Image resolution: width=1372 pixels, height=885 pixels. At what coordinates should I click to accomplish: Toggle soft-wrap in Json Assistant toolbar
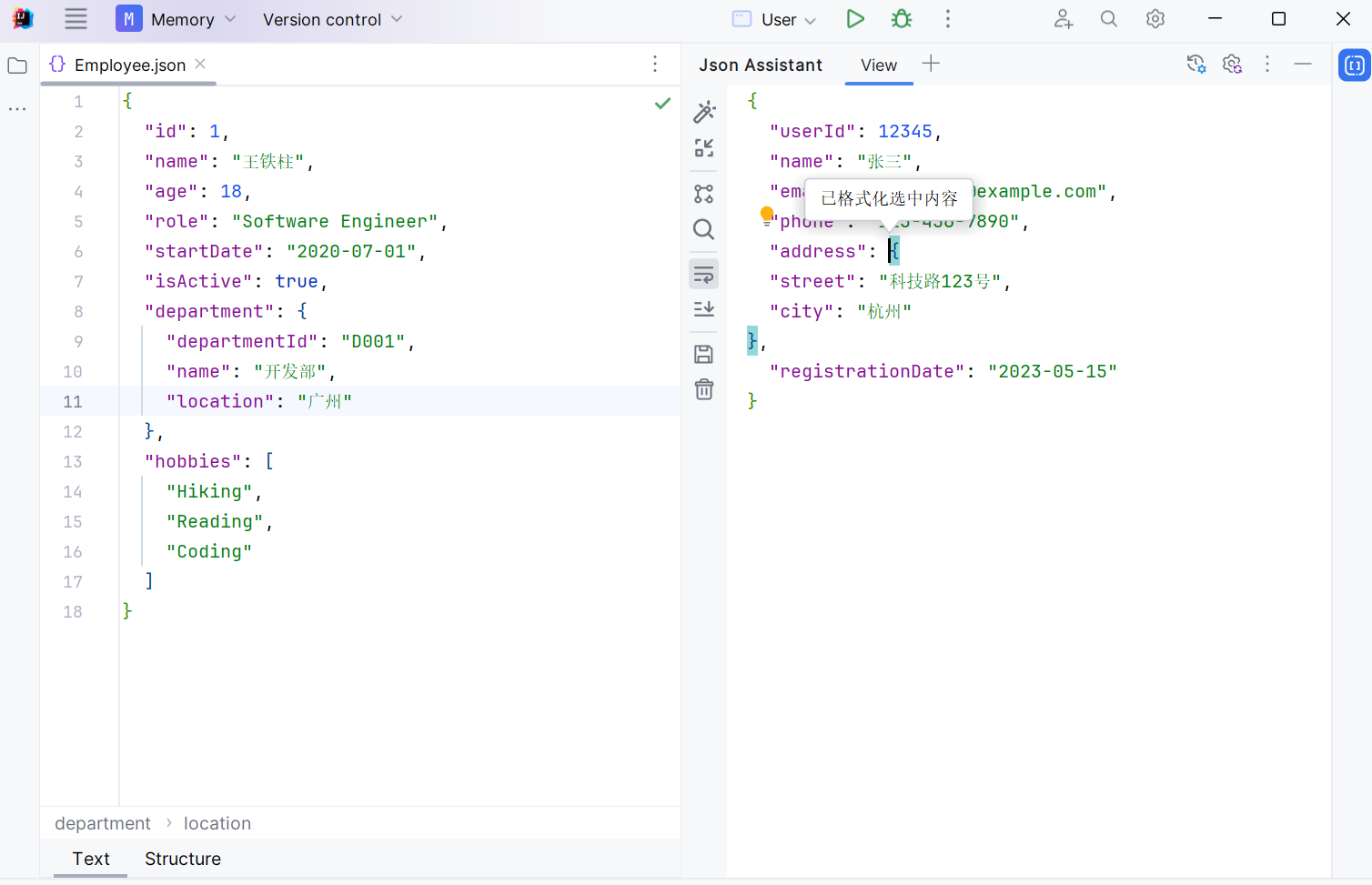704,274
